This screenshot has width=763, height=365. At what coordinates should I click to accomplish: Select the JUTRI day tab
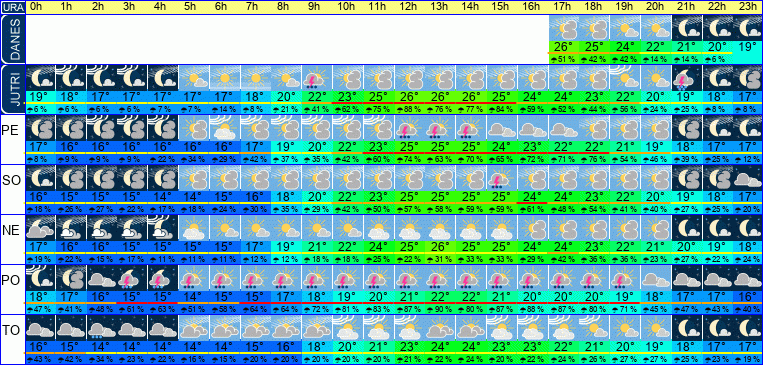coord(13,89)
